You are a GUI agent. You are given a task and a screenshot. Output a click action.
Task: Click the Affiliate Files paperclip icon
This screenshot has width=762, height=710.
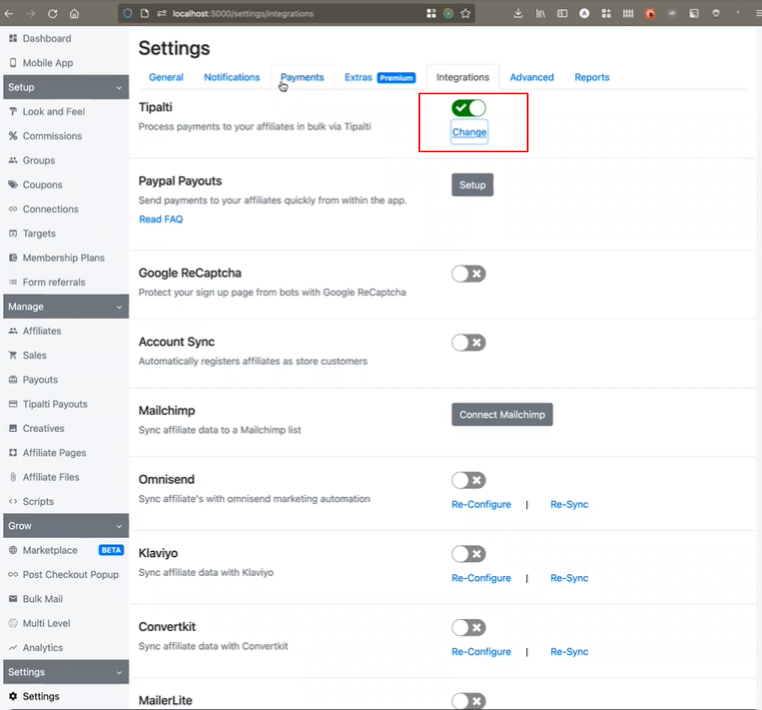pos(13,478)
